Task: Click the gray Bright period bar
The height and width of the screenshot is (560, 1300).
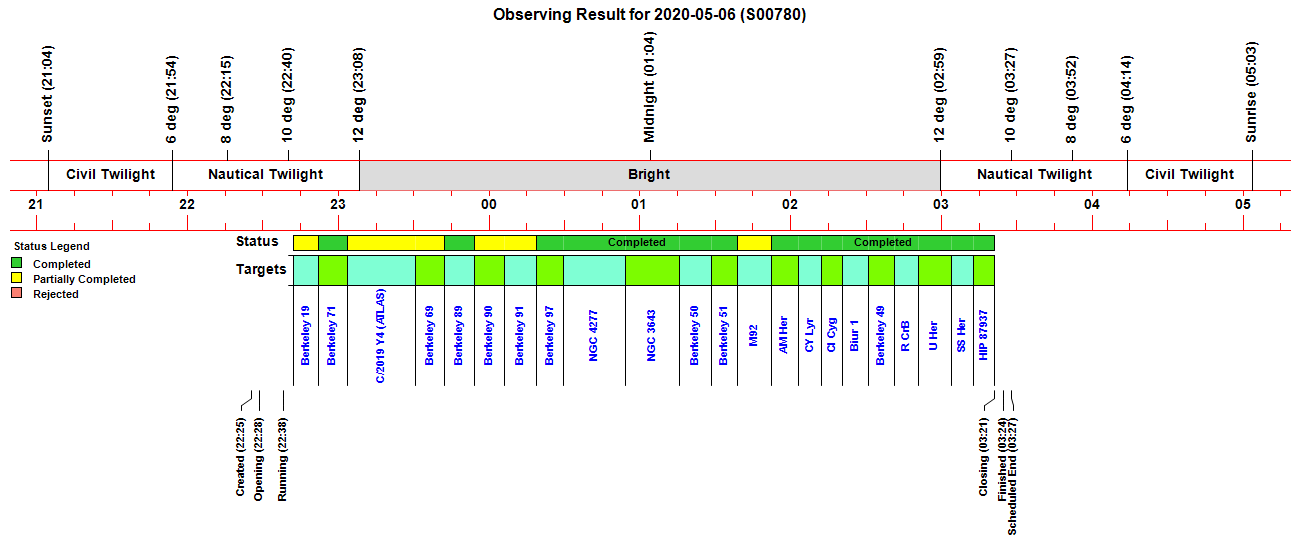Action: coord(650,175)
